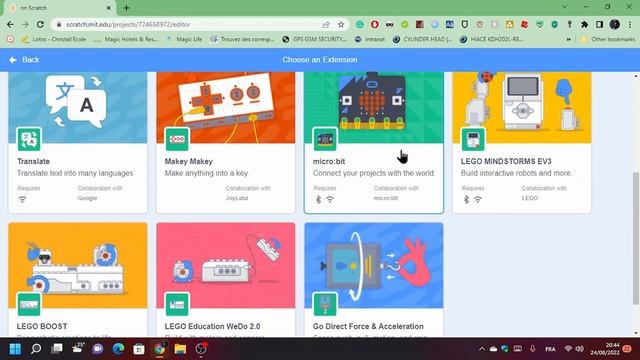
Task: Open the Other bookmarks folder
Action: [x=609, y=39]
